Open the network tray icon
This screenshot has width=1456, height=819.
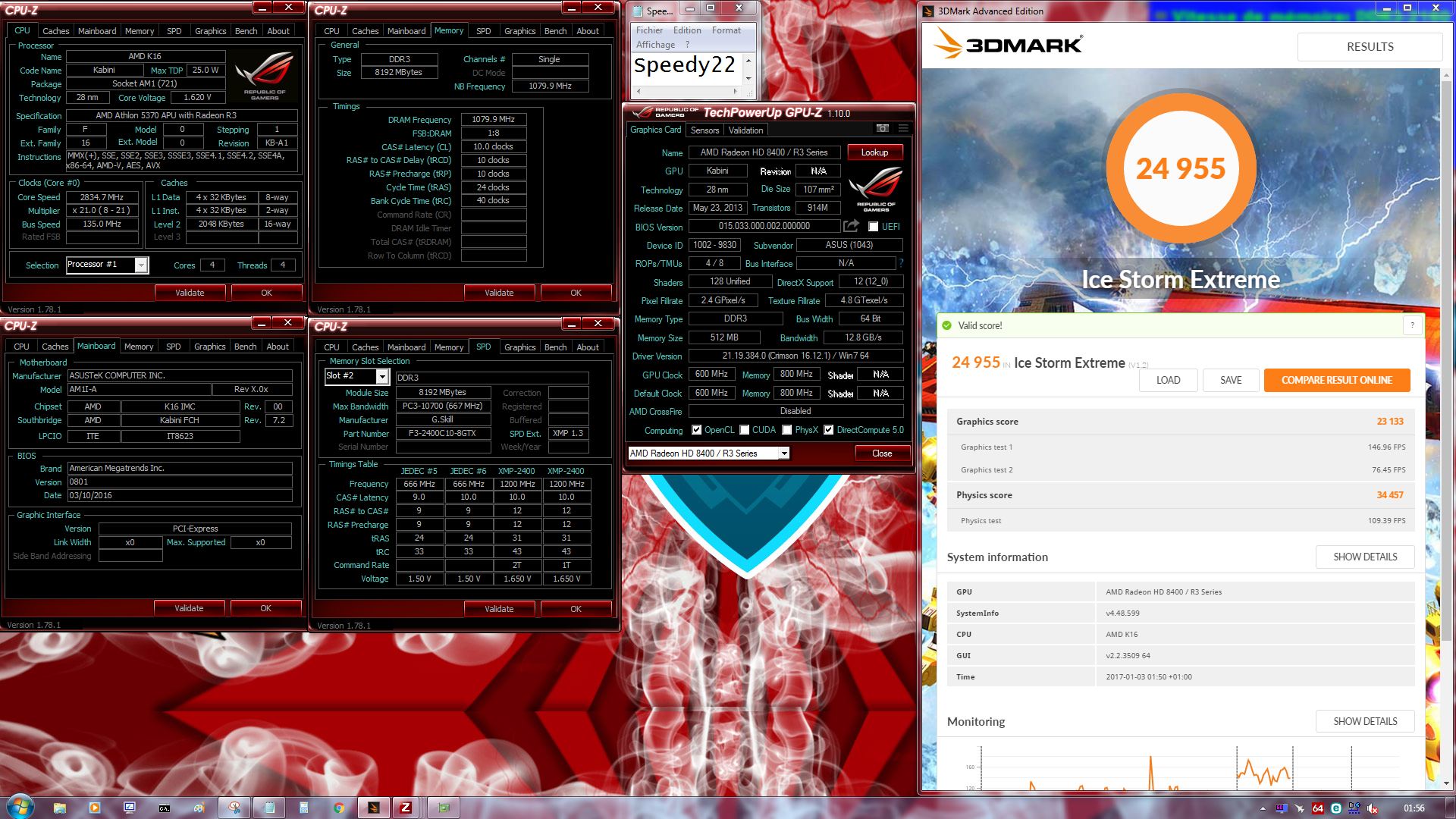pyautogui.click(x=1354, y=808)
